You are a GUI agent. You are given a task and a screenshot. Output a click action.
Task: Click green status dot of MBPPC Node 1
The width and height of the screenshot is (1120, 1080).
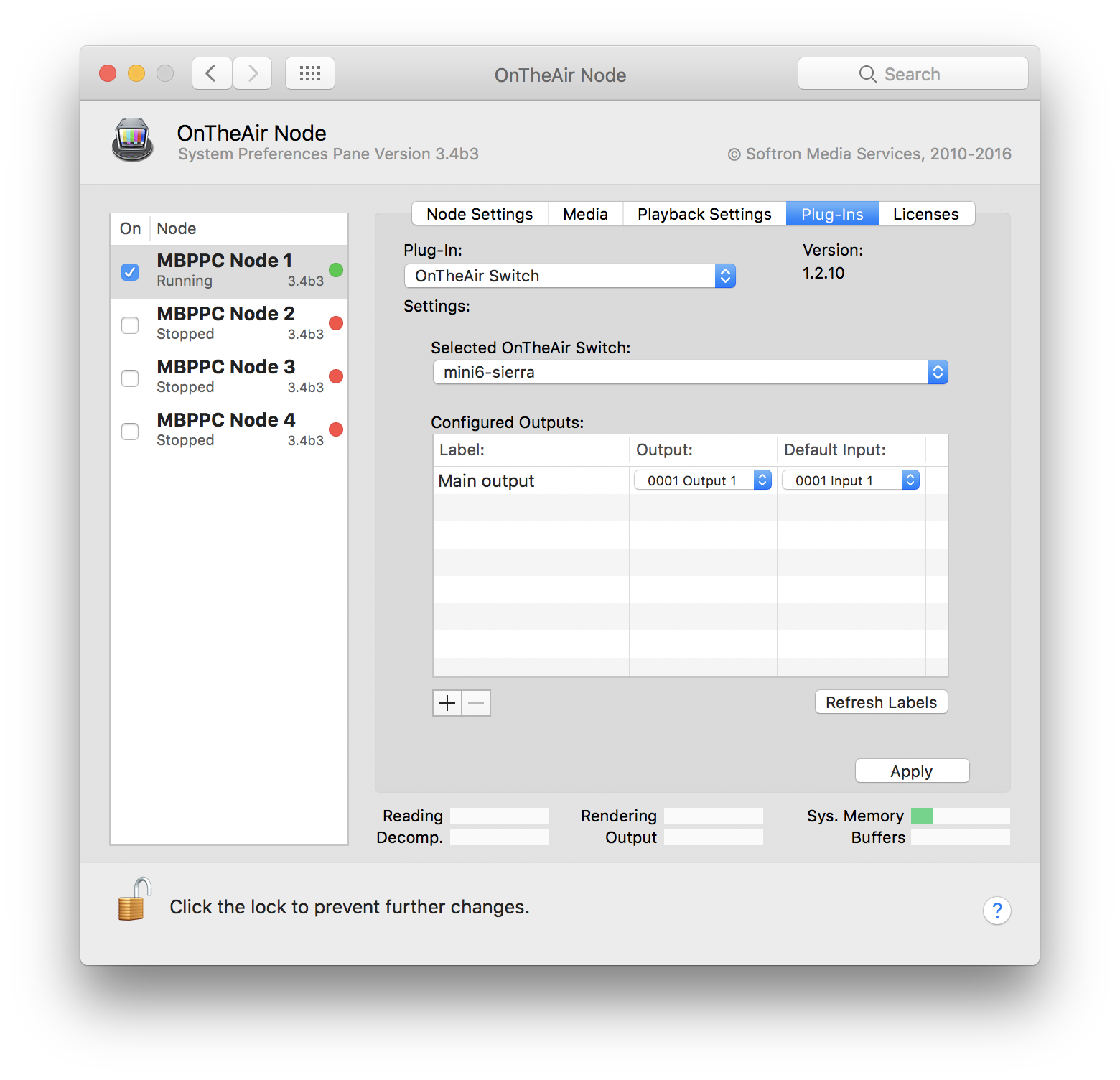tap(336, 270)
